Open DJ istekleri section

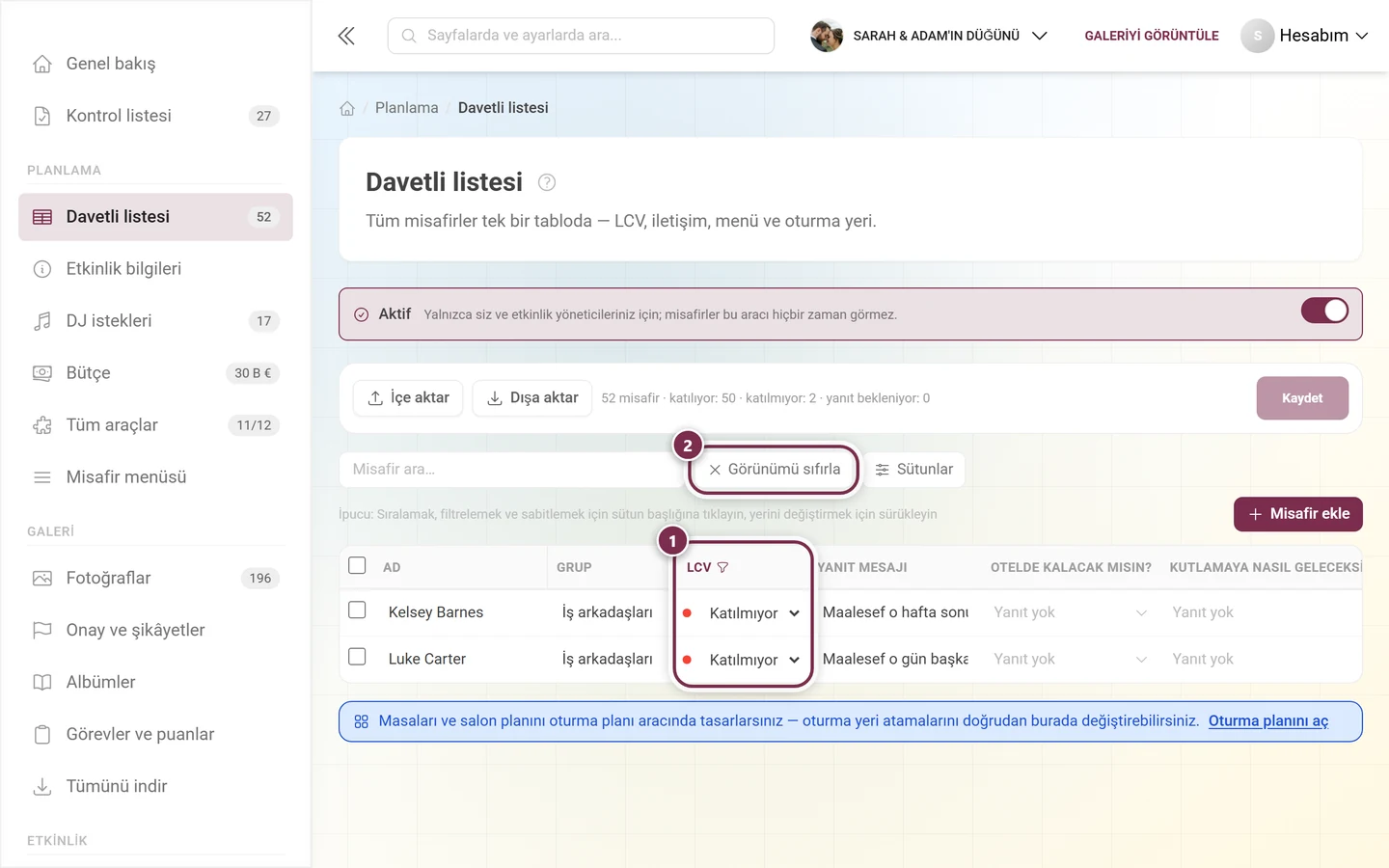(x=155, y=321)
